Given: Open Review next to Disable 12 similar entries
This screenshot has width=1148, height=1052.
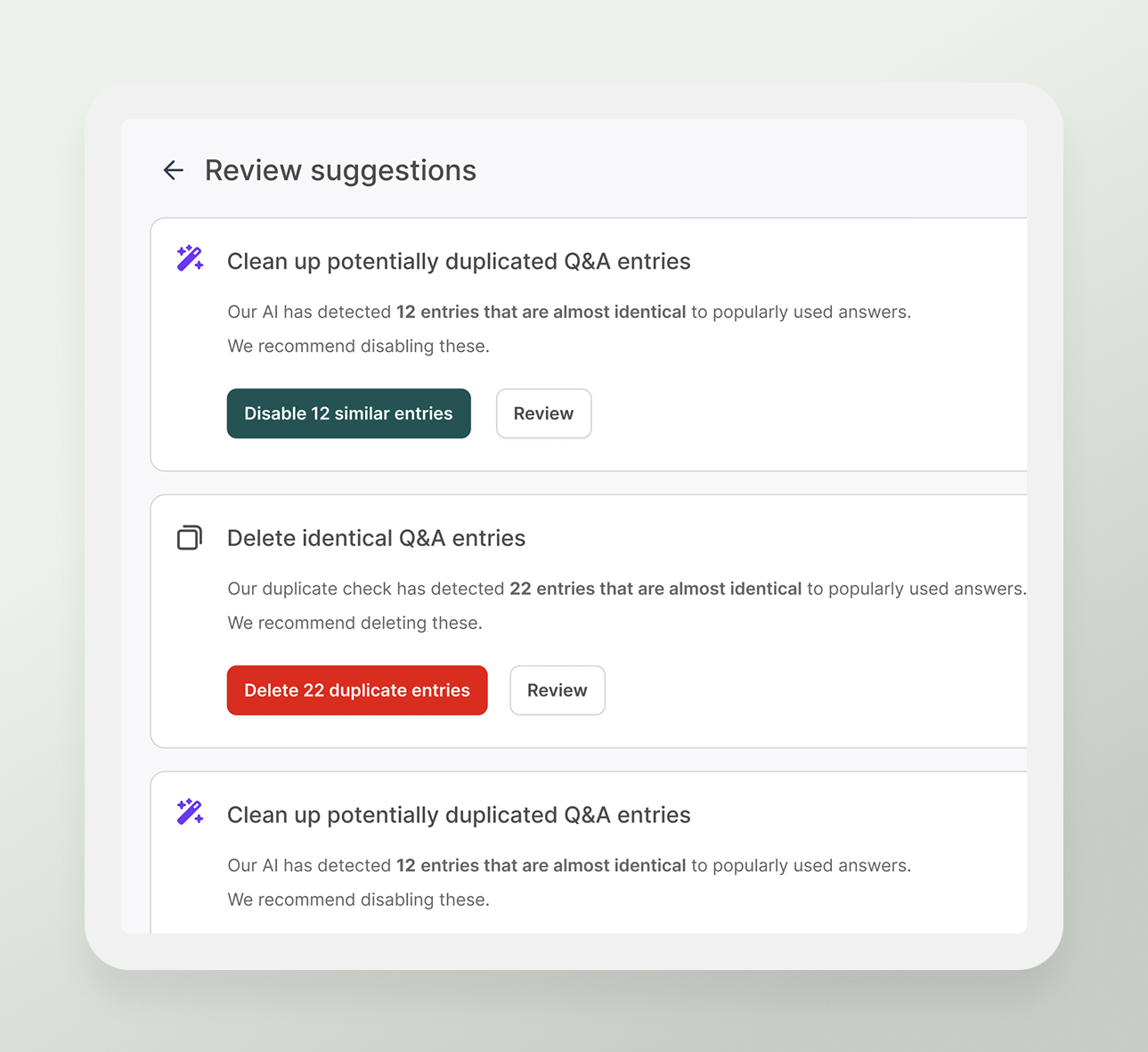Looking at the screenshot, I should click(544, 413).
